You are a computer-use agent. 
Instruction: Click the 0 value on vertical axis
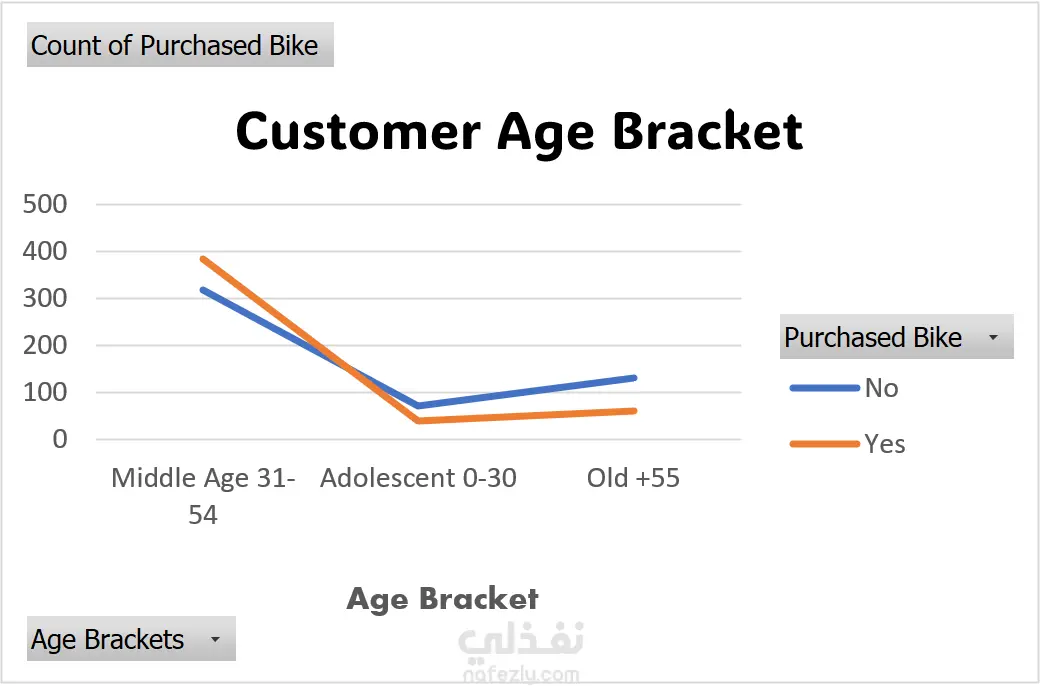(x=59, y=439)
